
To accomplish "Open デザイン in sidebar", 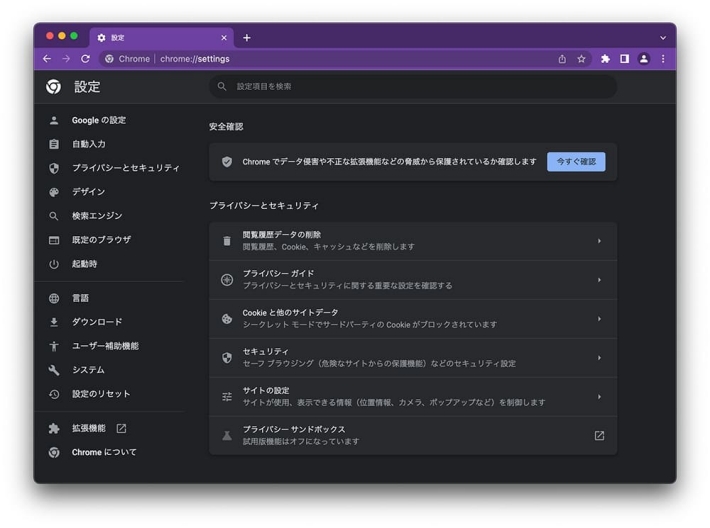I will pyautogui.click(x=88, y=192).
